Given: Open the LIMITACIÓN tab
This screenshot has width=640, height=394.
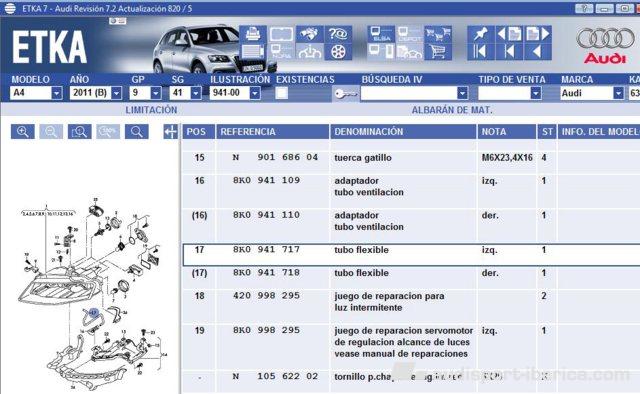Looking at the screenshot, I should tap(151, 110).
